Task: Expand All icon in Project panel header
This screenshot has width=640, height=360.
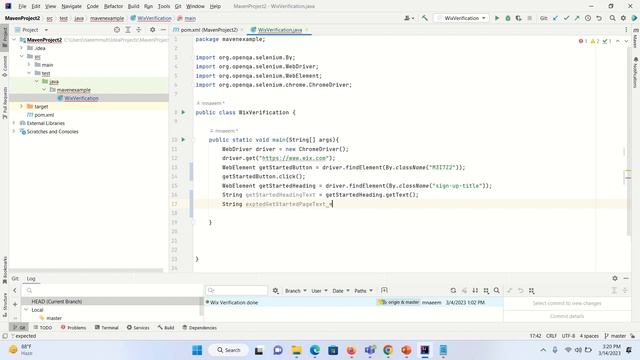Action: pos(128,30)
